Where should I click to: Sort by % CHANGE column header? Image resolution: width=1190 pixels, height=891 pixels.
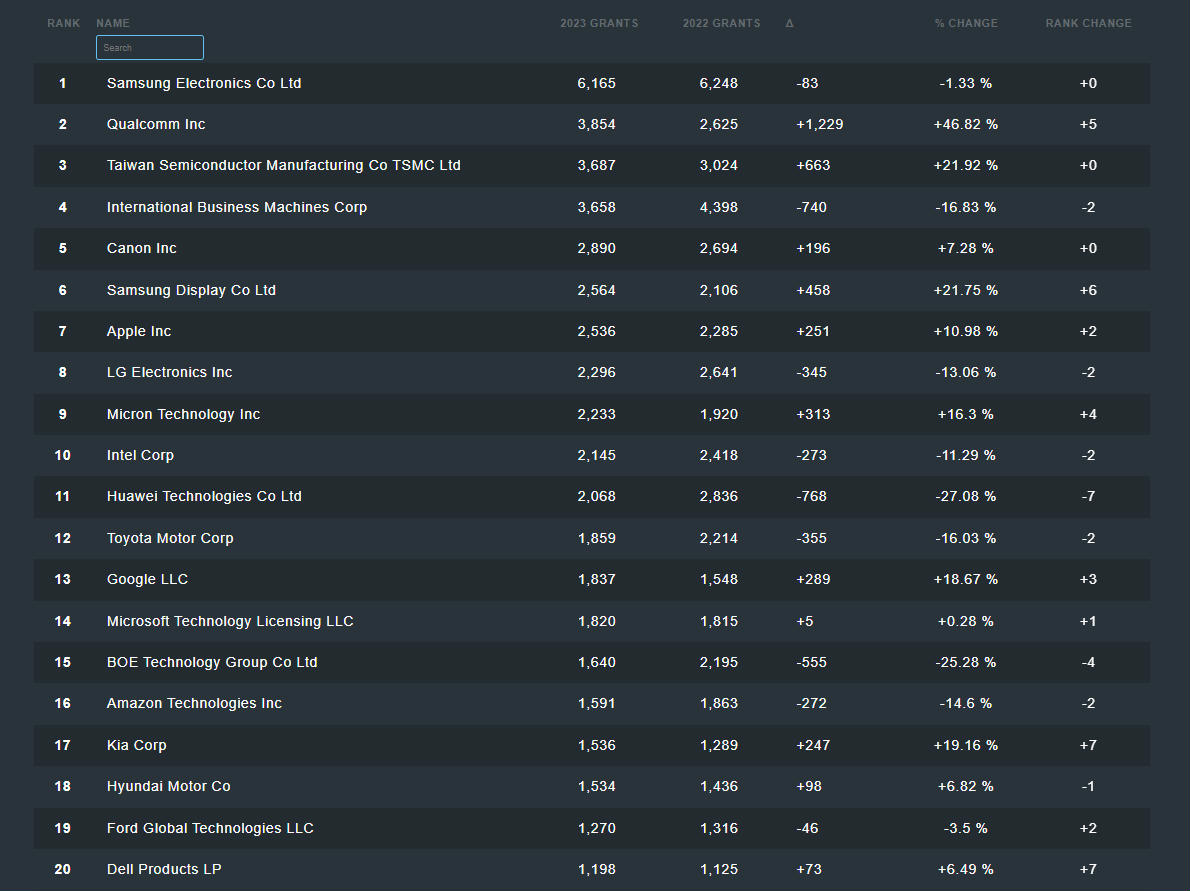pyautogui.click(x=966, y=24)
